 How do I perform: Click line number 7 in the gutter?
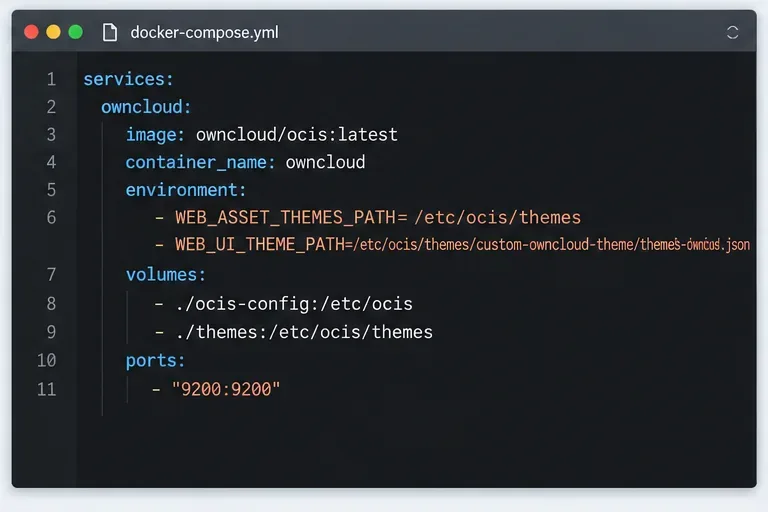click(x=51, y=274)
